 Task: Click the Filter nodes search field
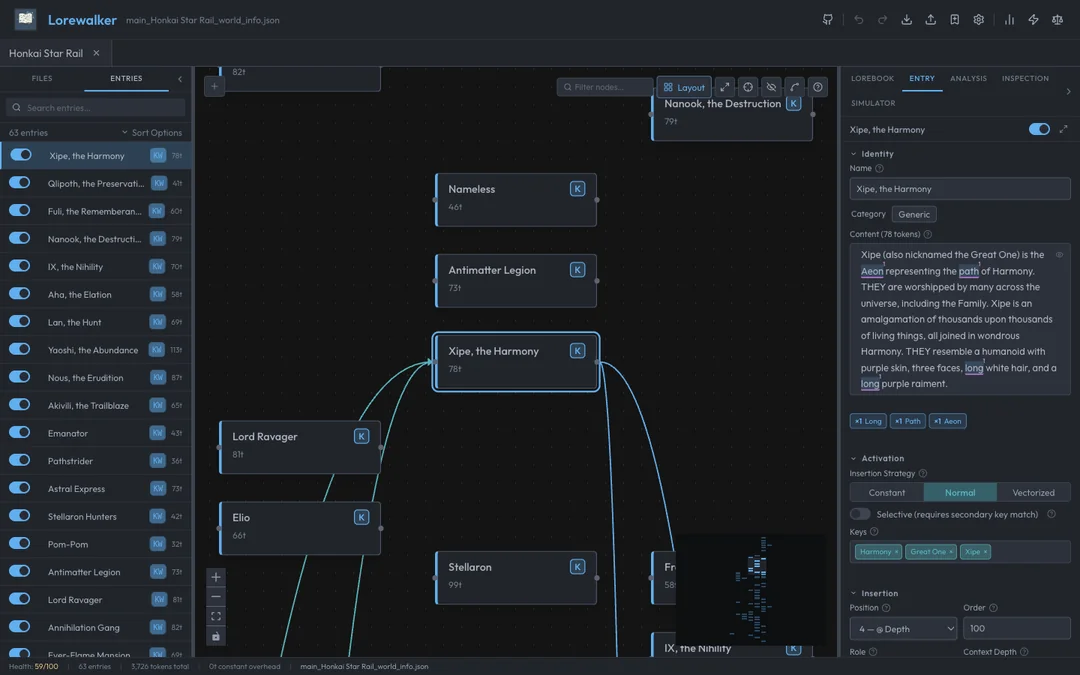click(x=605, y=87)
